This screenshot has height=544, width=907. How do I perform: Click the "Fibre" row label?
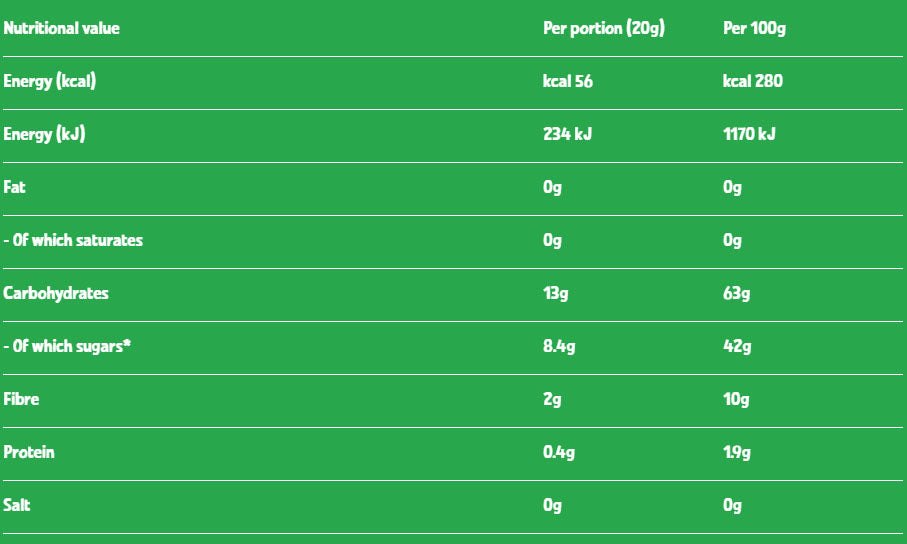(x=22, y=399)
